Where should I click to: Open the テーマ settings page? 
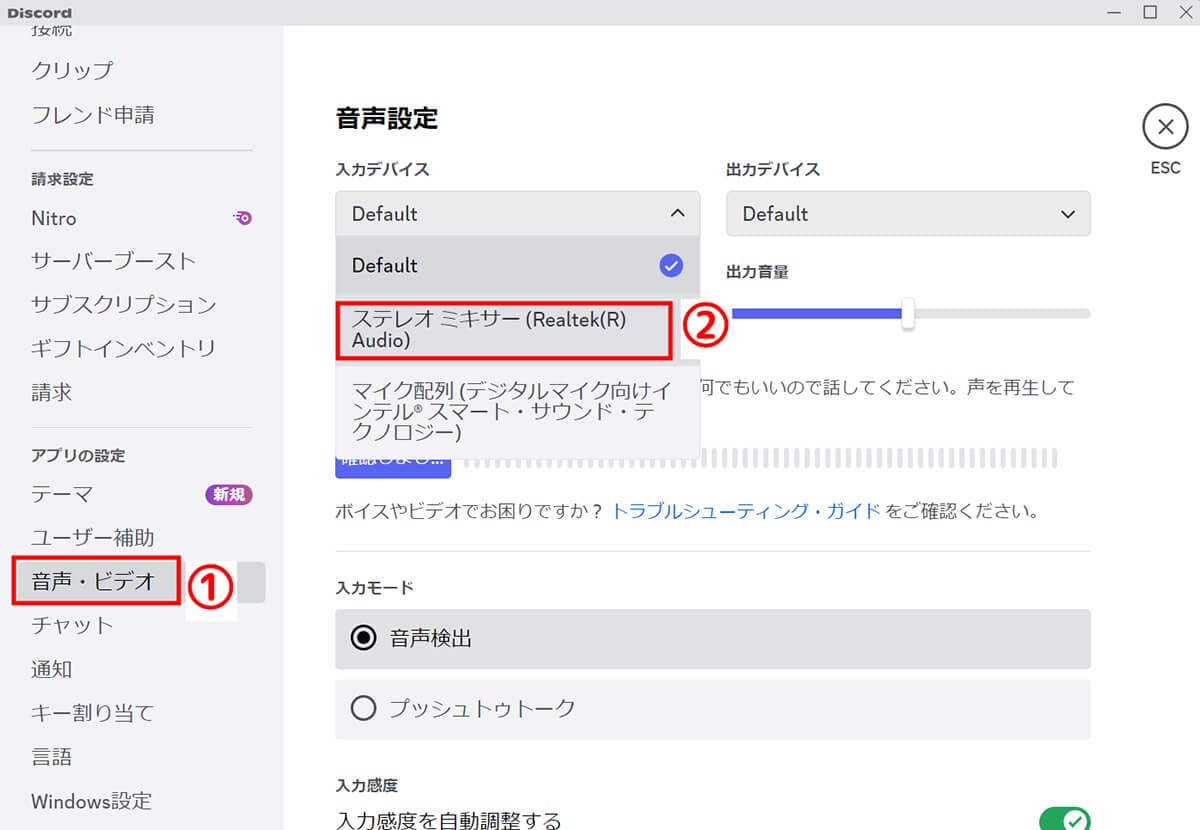(x=62, y=494)
